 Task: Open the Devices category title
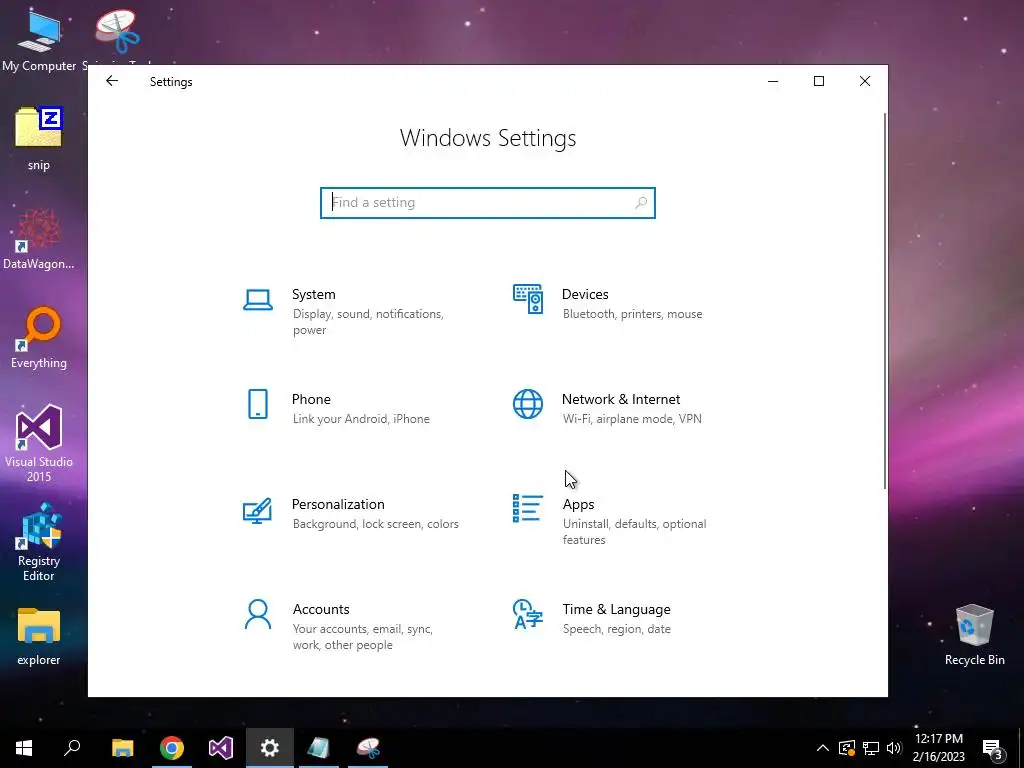coord(585,295)
